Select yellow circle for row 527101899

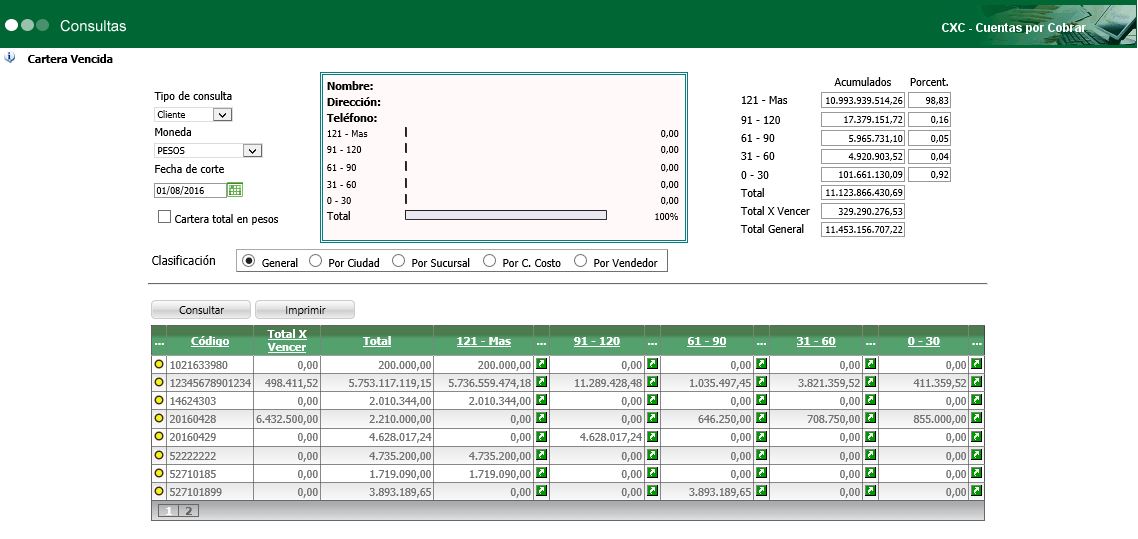158,492
